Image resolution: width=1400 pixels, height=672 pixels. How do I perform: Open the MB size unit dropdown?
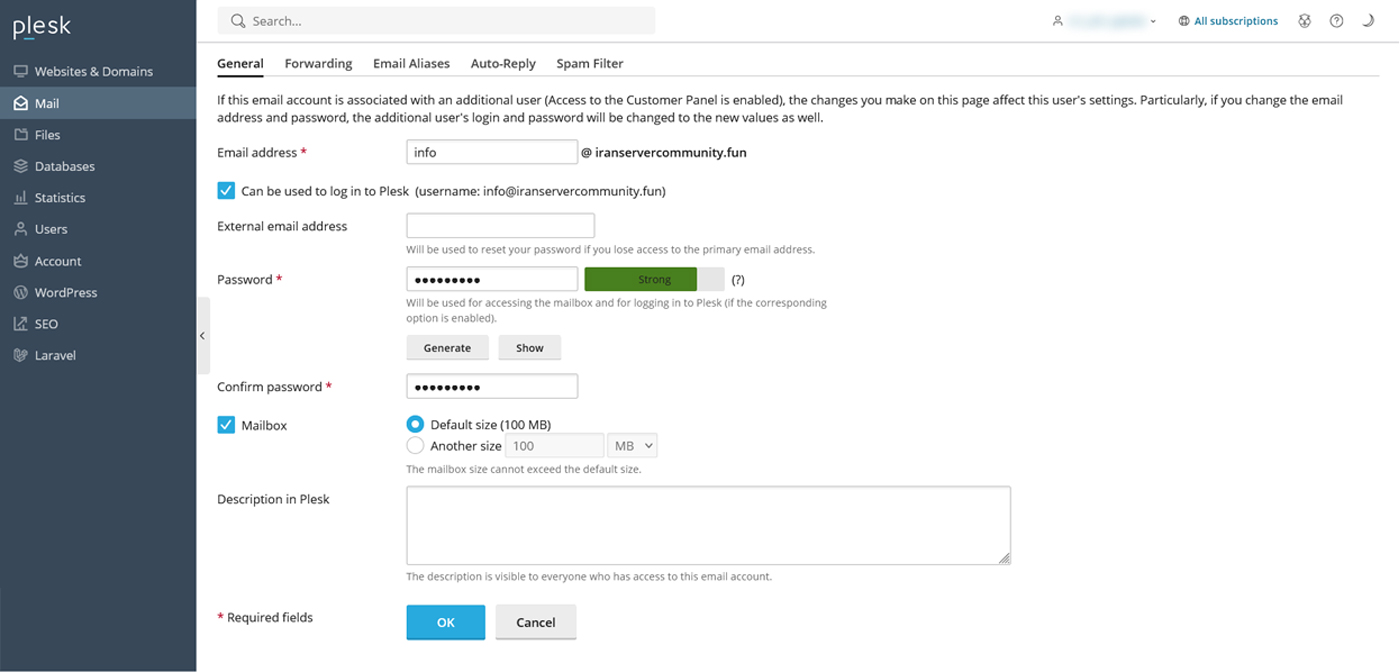(633, 446)
